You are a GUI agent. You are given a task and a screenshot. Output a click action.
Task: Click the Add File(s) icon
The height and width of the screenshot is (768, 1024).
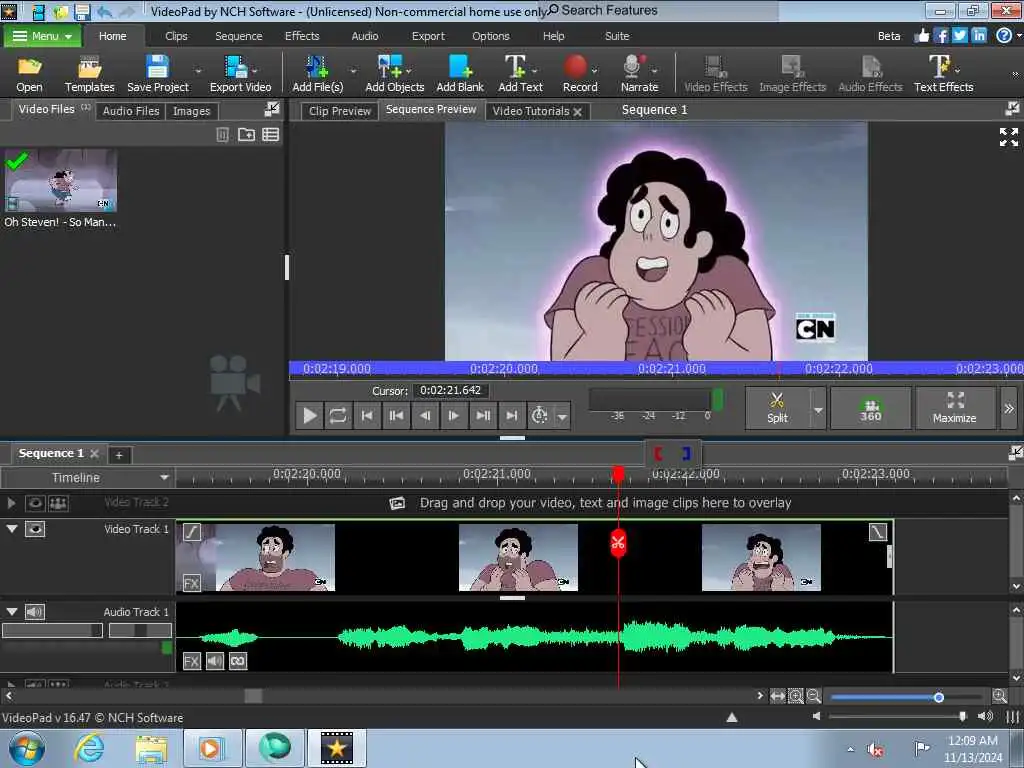pos(317,66)
